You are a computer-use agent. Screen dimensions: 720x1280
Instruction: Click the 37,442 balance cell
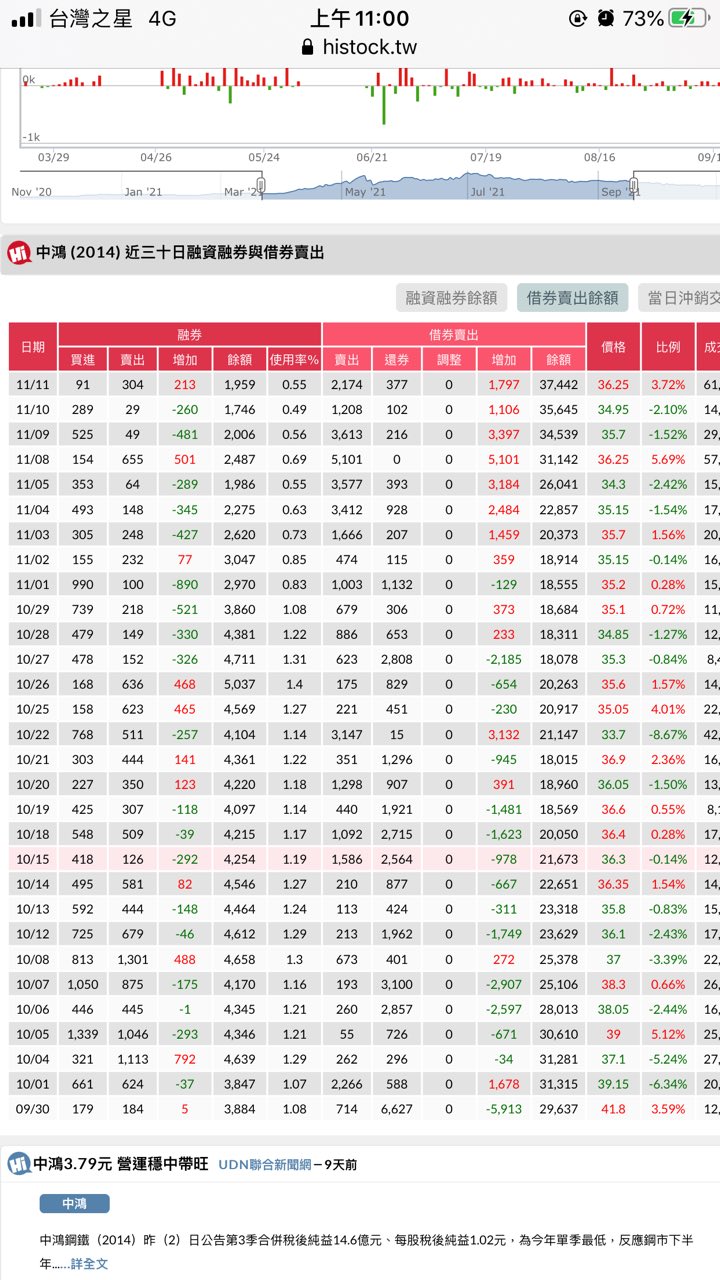(x=558, y=384)
